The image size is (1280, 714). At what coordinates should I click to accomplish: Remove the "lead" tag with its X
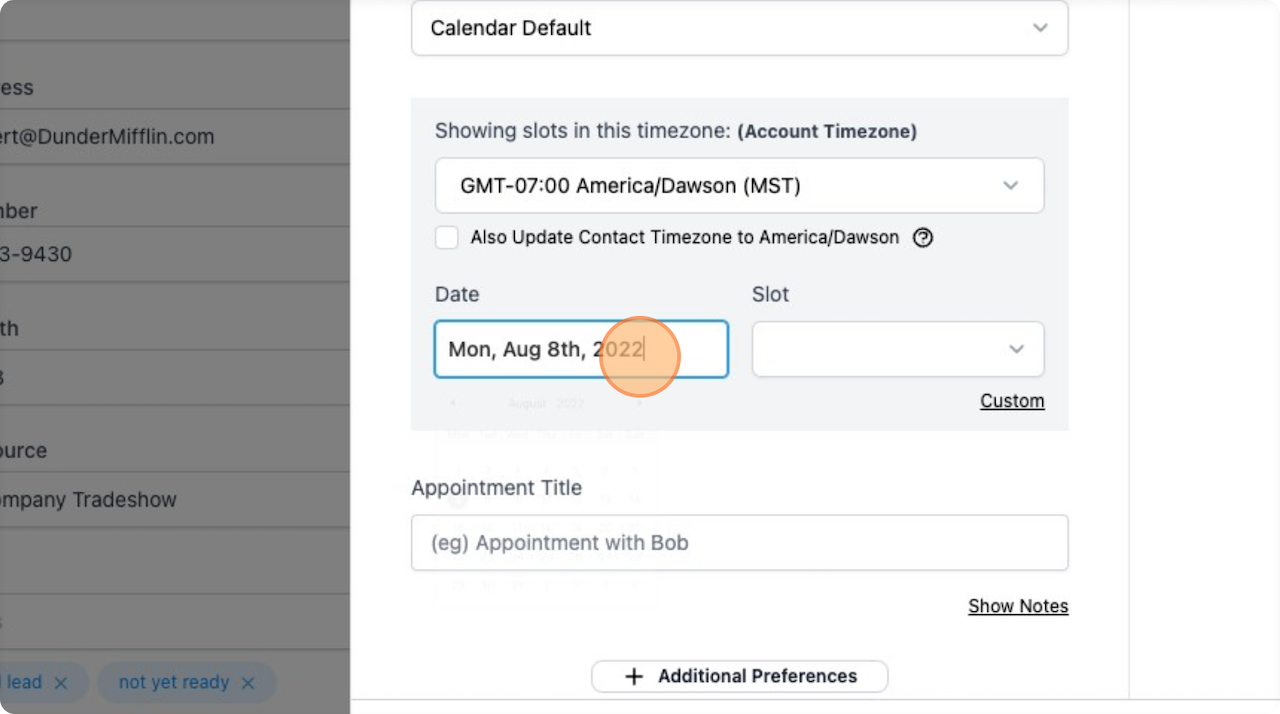click(x=60, y=683)
